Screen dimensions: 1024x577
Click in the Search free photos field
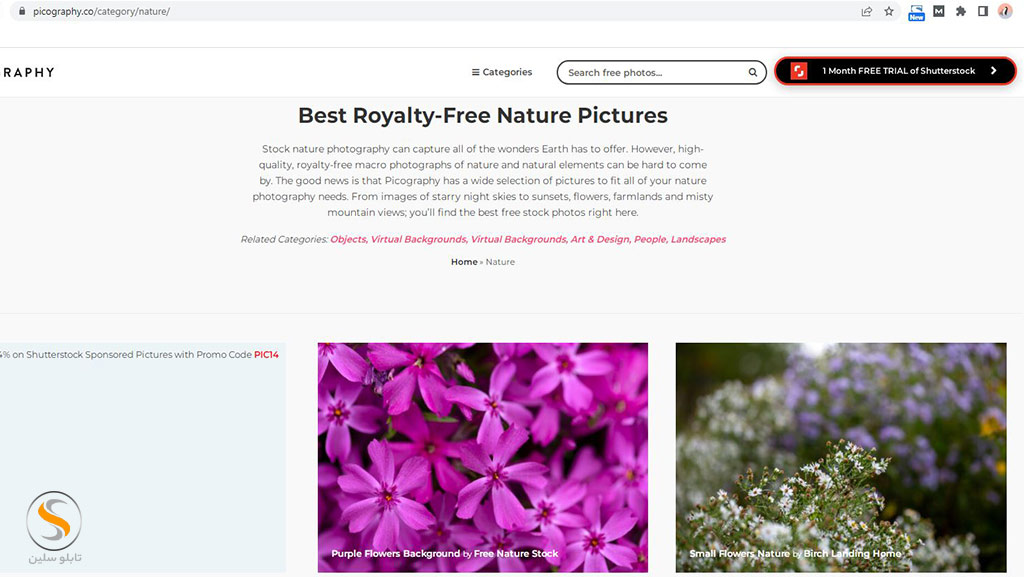point(652,72)
